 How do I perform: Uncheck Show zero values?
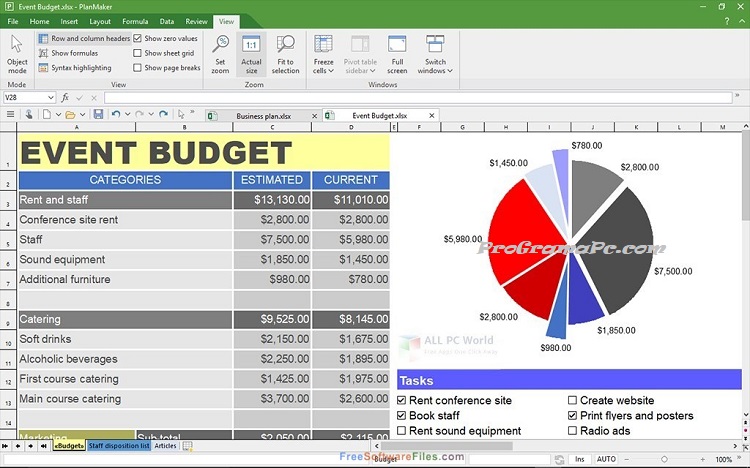138,38
